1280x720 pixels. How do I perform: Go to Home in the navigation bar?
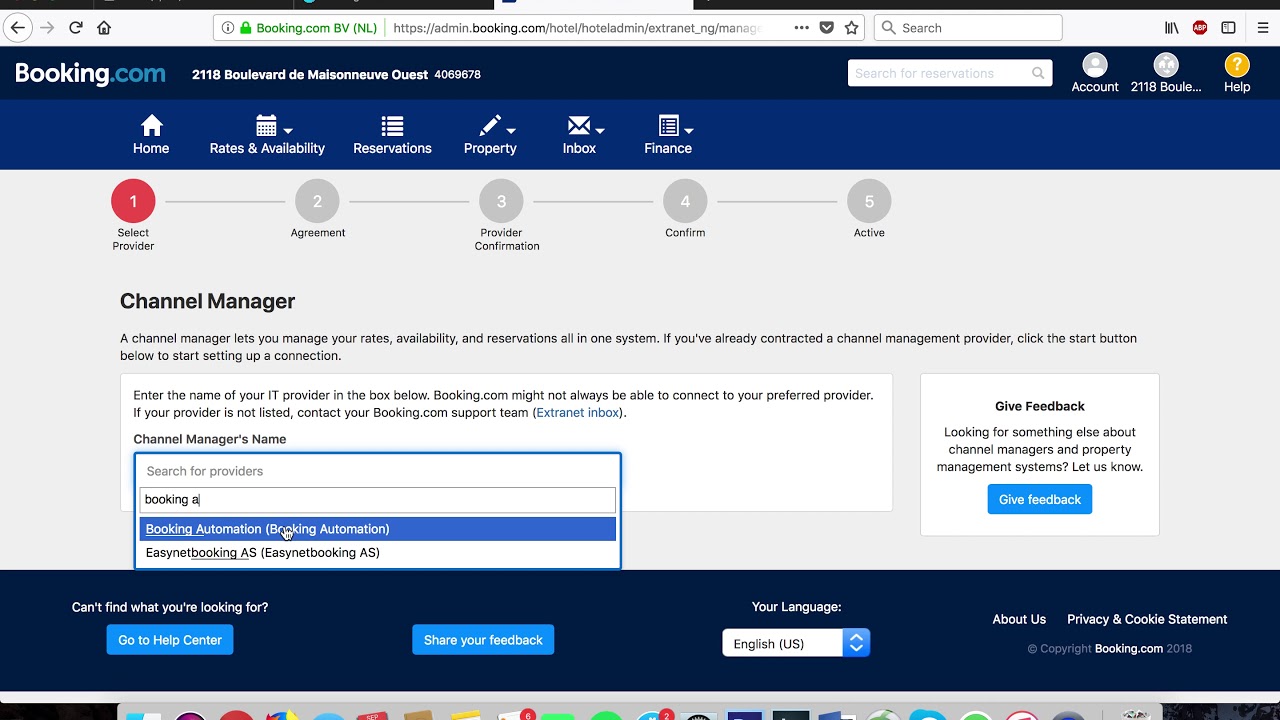click(151, 135)
